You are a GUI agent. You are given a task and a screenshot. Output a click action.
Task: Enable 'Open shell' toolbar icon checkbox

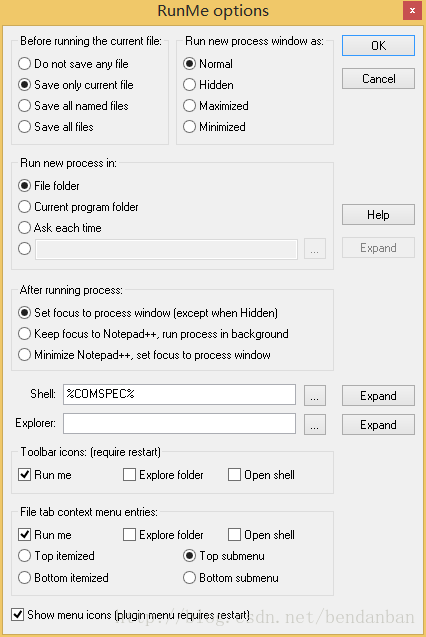tap(262, 474)
